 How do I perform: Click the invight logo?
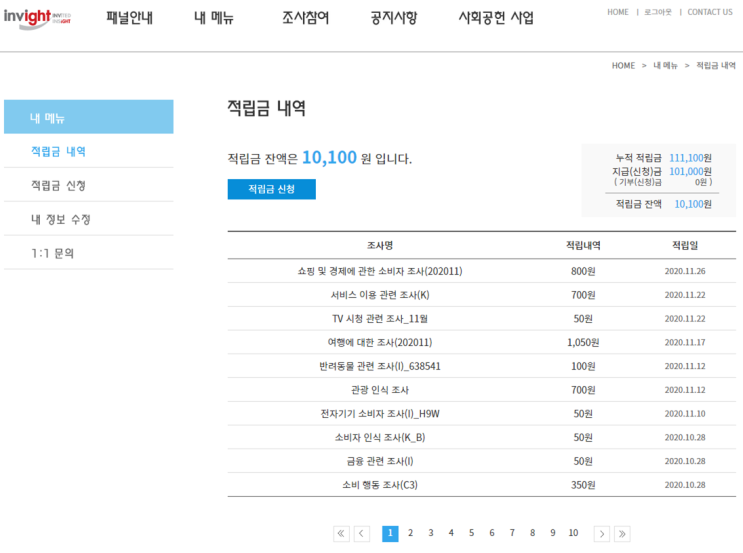(x=37, y=18)
